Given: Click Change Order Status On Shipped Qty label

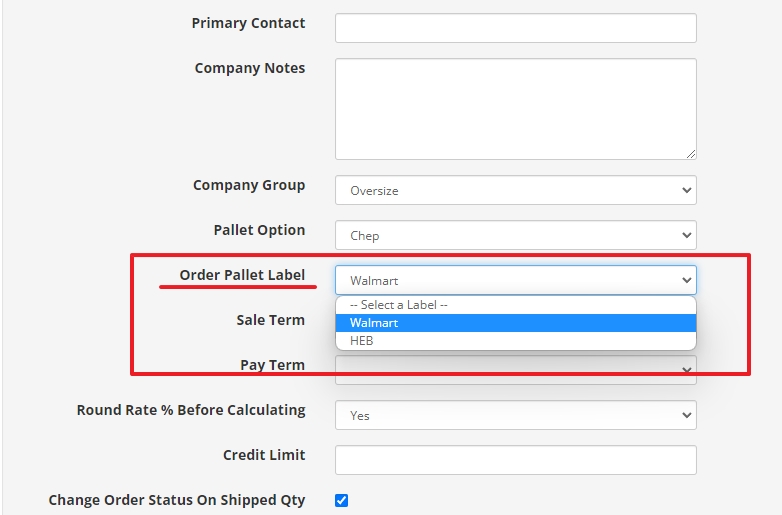Looking at the screenshot, I should (177, 500).
